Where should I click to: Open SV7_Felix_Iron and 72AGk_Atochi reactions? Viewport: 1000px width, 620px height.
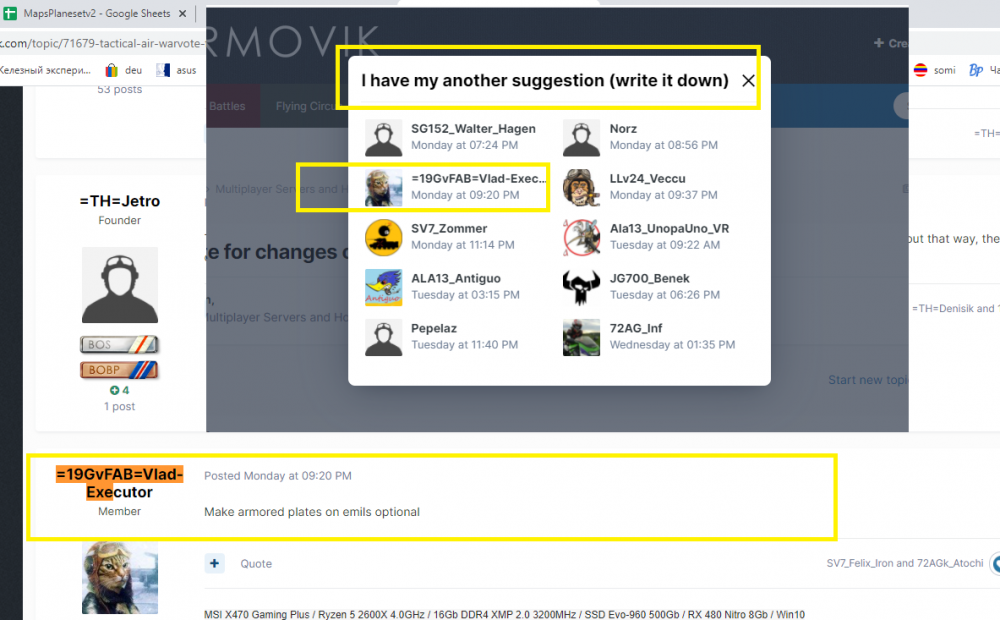[x=905, y=563]
